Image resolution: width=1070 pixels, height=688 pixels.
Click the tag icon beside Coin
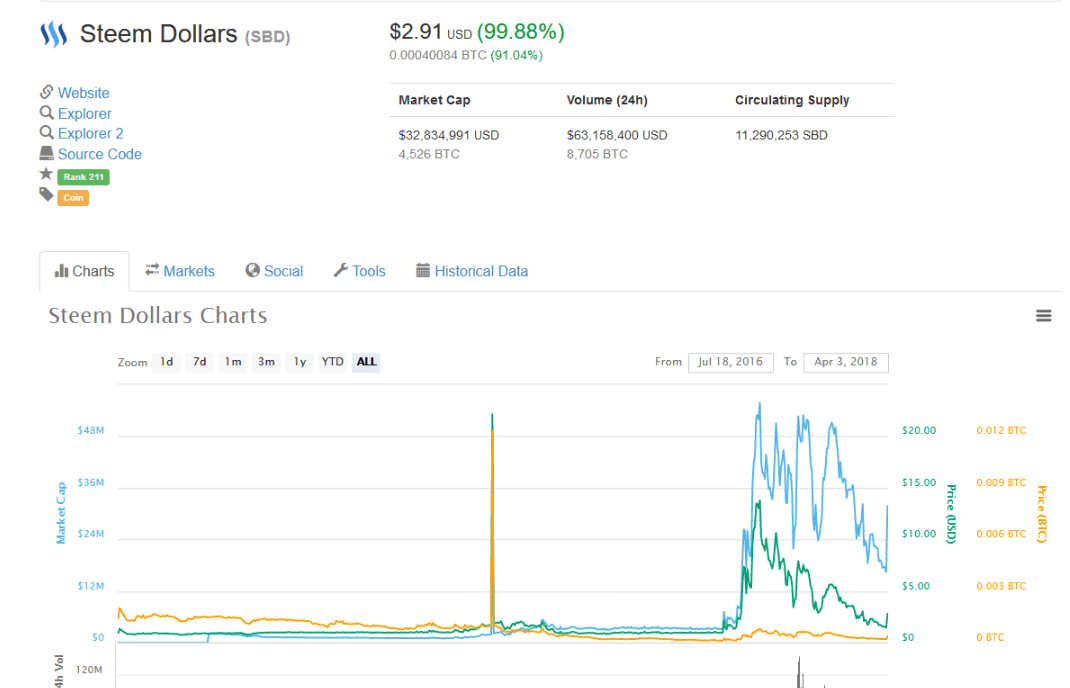pyautogui.click(x=46, y=195)
